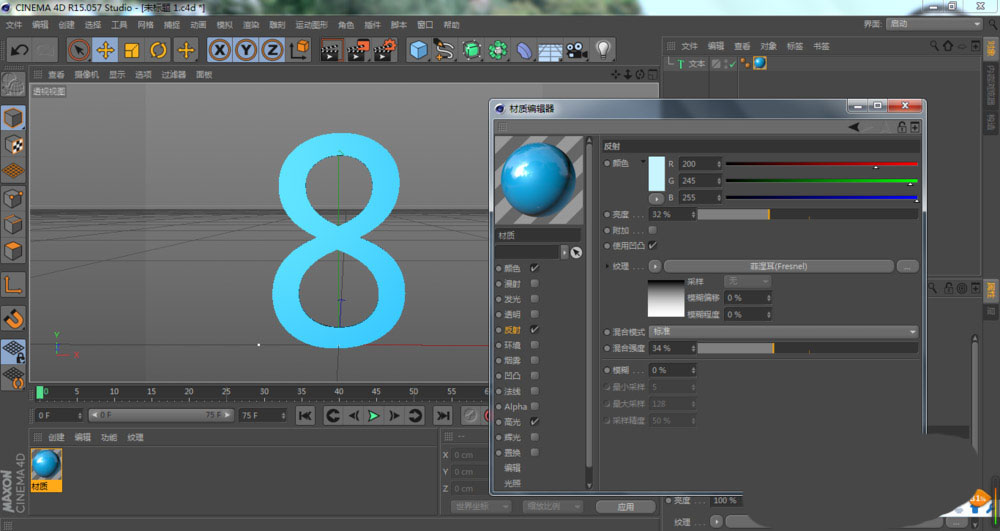Viewport: 1000px width, 531px height.
Task: Go to the end of animation
Action: (x=442, y=416)
